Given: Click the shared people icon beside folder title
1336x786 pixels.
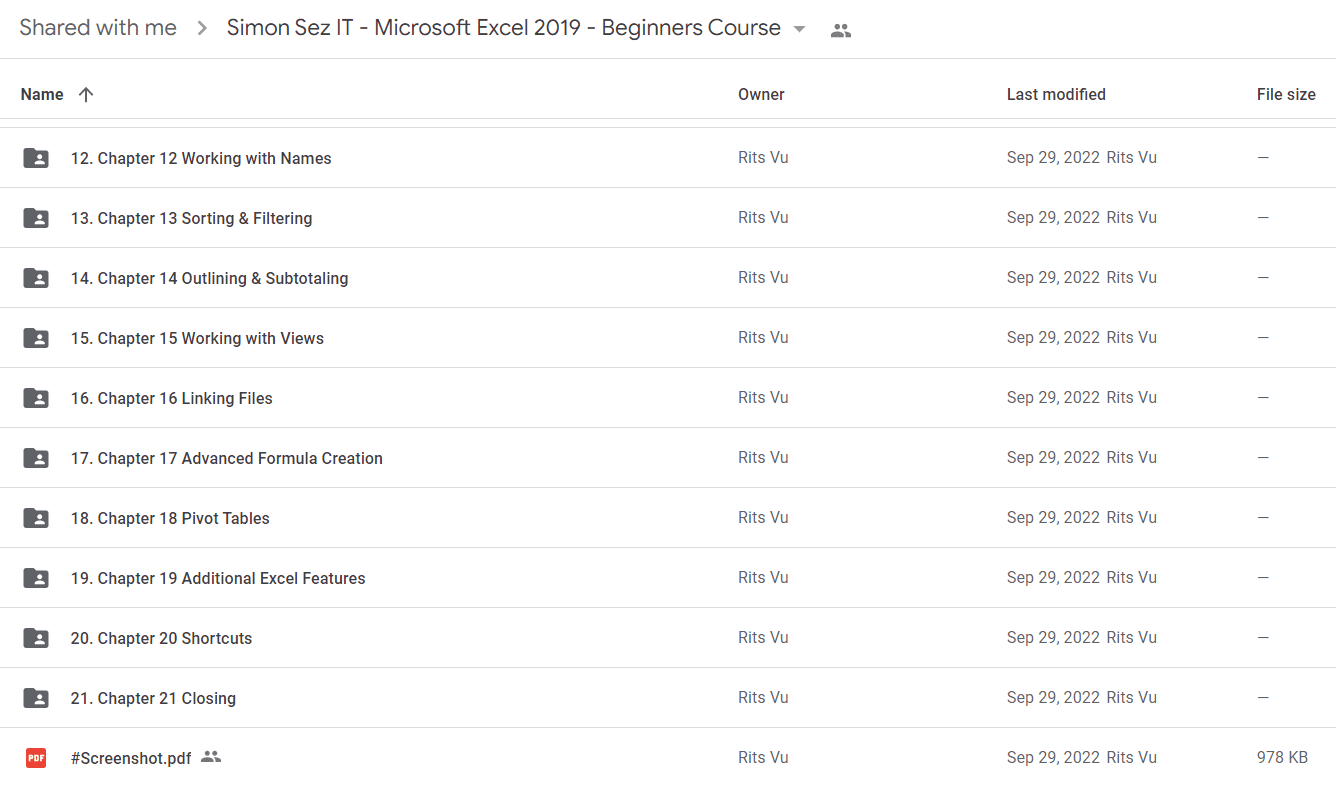Looking at the screenshot, I should (841, 30).
